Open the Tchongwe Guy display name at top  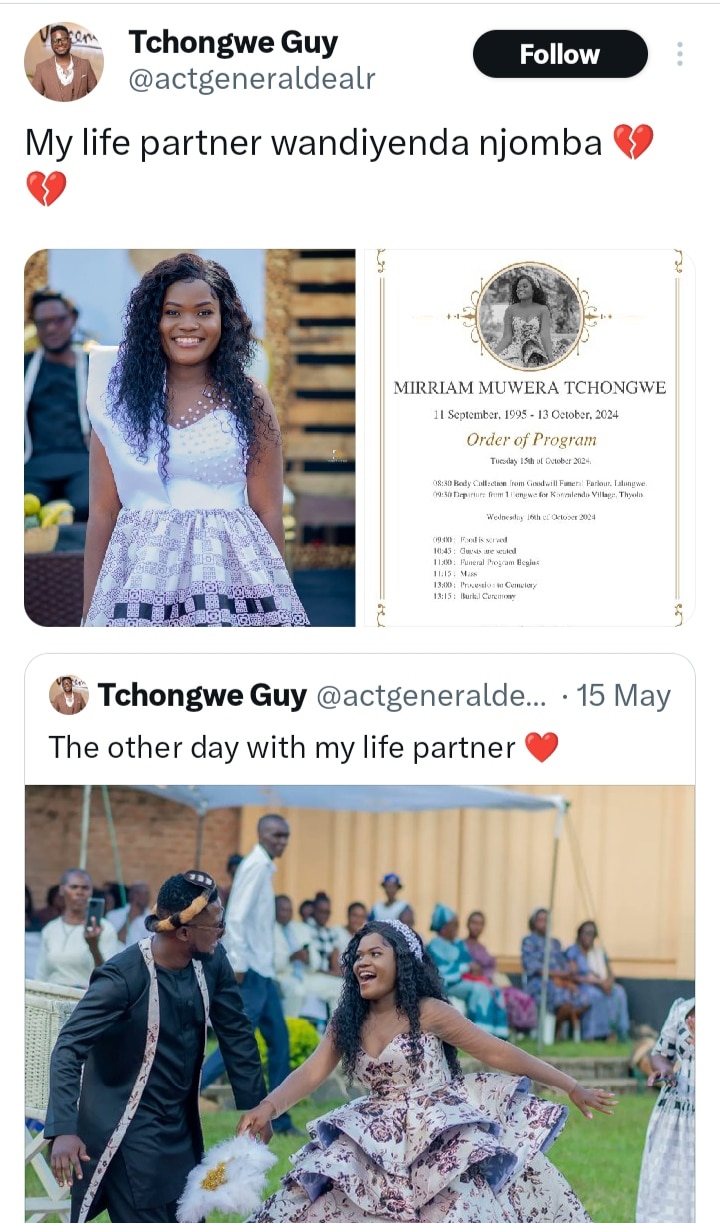[x=233, y=42]
